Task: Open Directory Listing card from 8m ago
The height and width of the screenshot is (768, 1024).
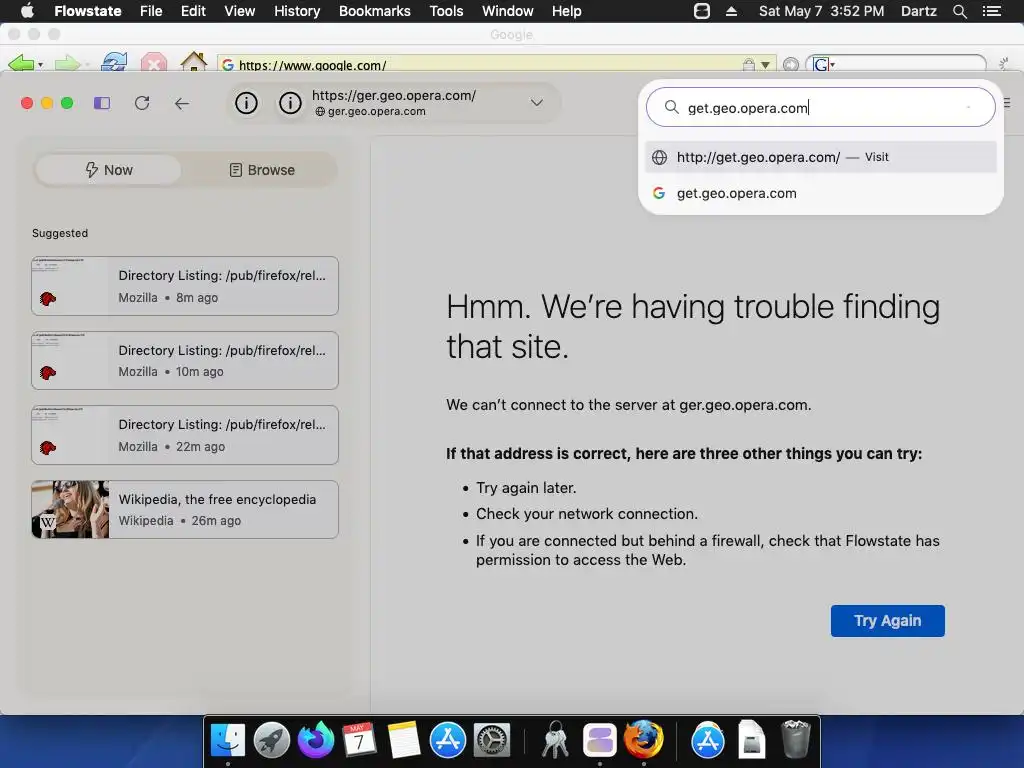Action: tap(185, 286)
